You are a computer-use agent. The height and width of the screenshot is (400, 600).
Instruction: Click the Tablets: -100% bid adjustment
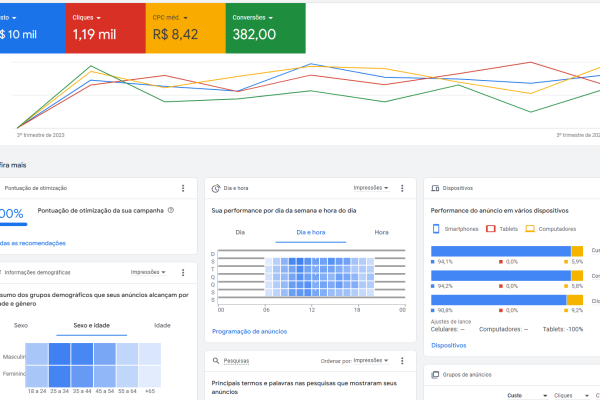(563, 329)
